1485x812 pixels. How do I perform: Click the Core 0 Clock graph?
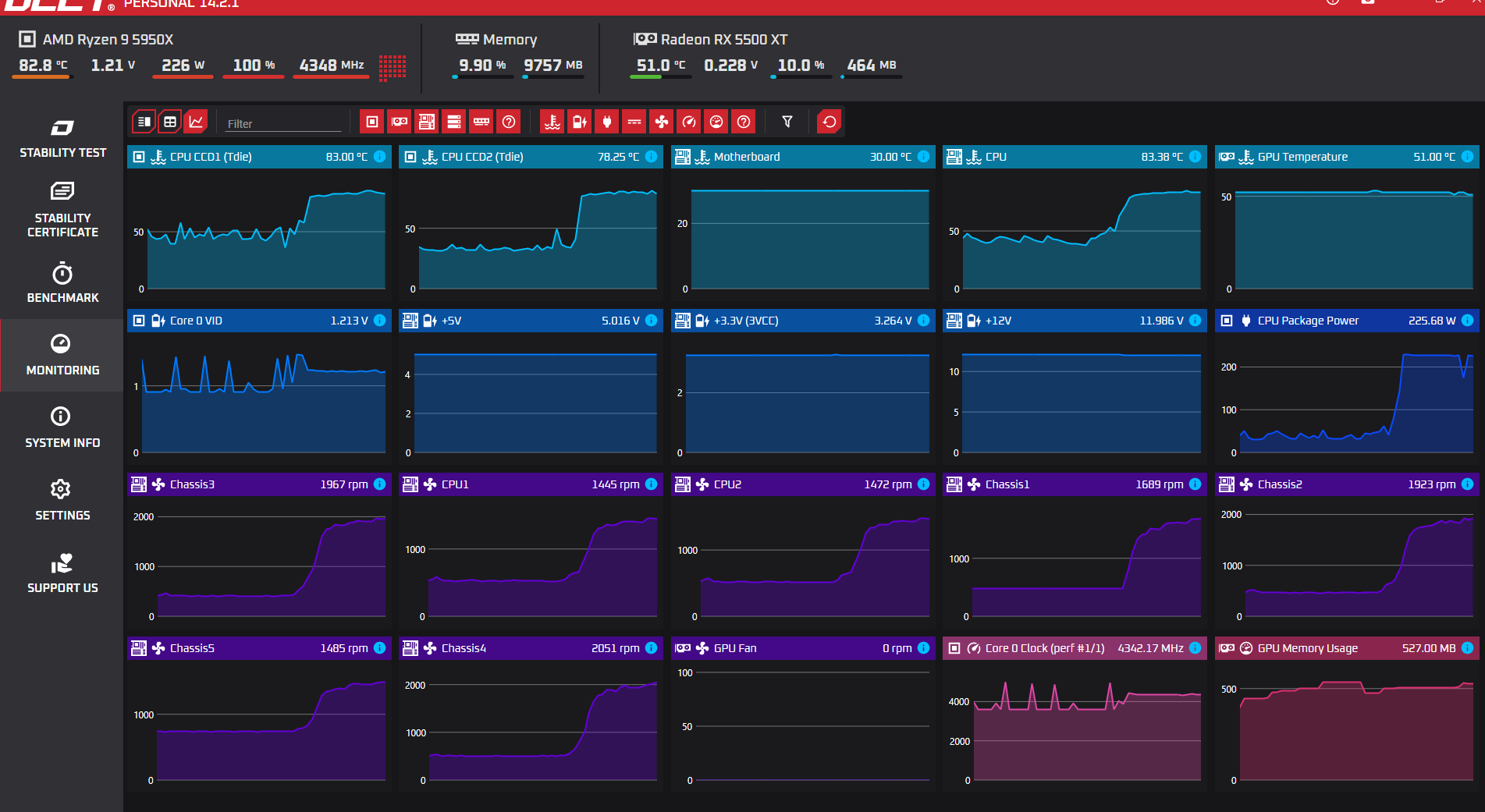tap(1075, 725)
